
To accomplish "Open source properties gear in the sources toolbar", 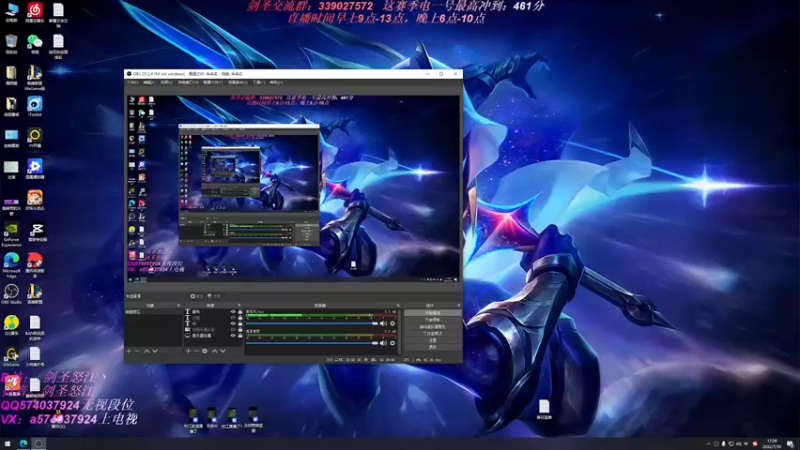I will pyautogui.click(x=205, y=351).
